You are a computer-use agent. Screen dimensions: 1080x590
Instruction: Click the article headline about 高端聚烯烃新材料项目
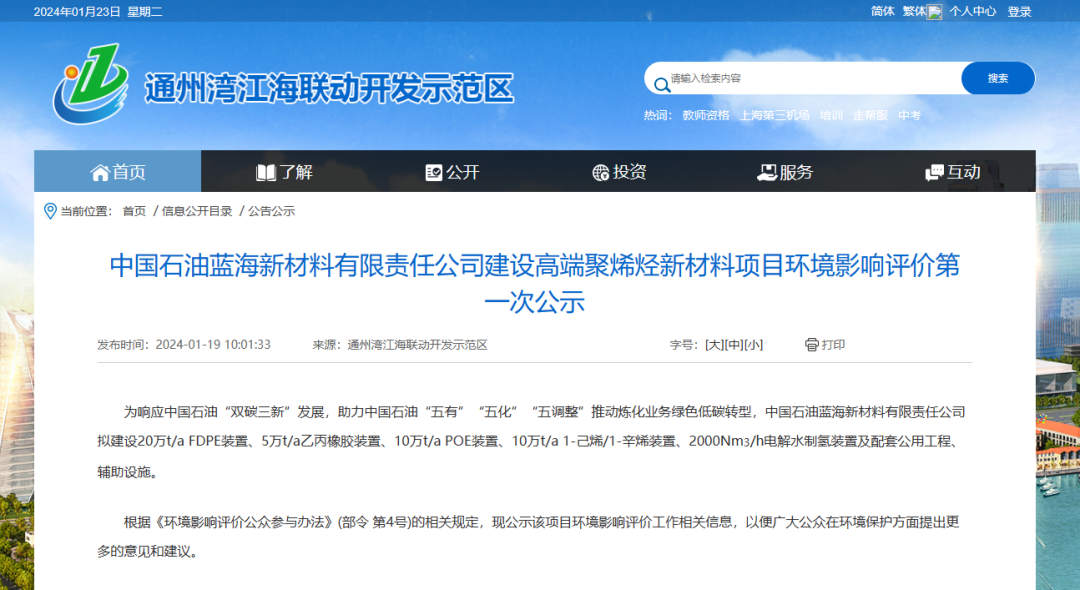tap(534, 283)
